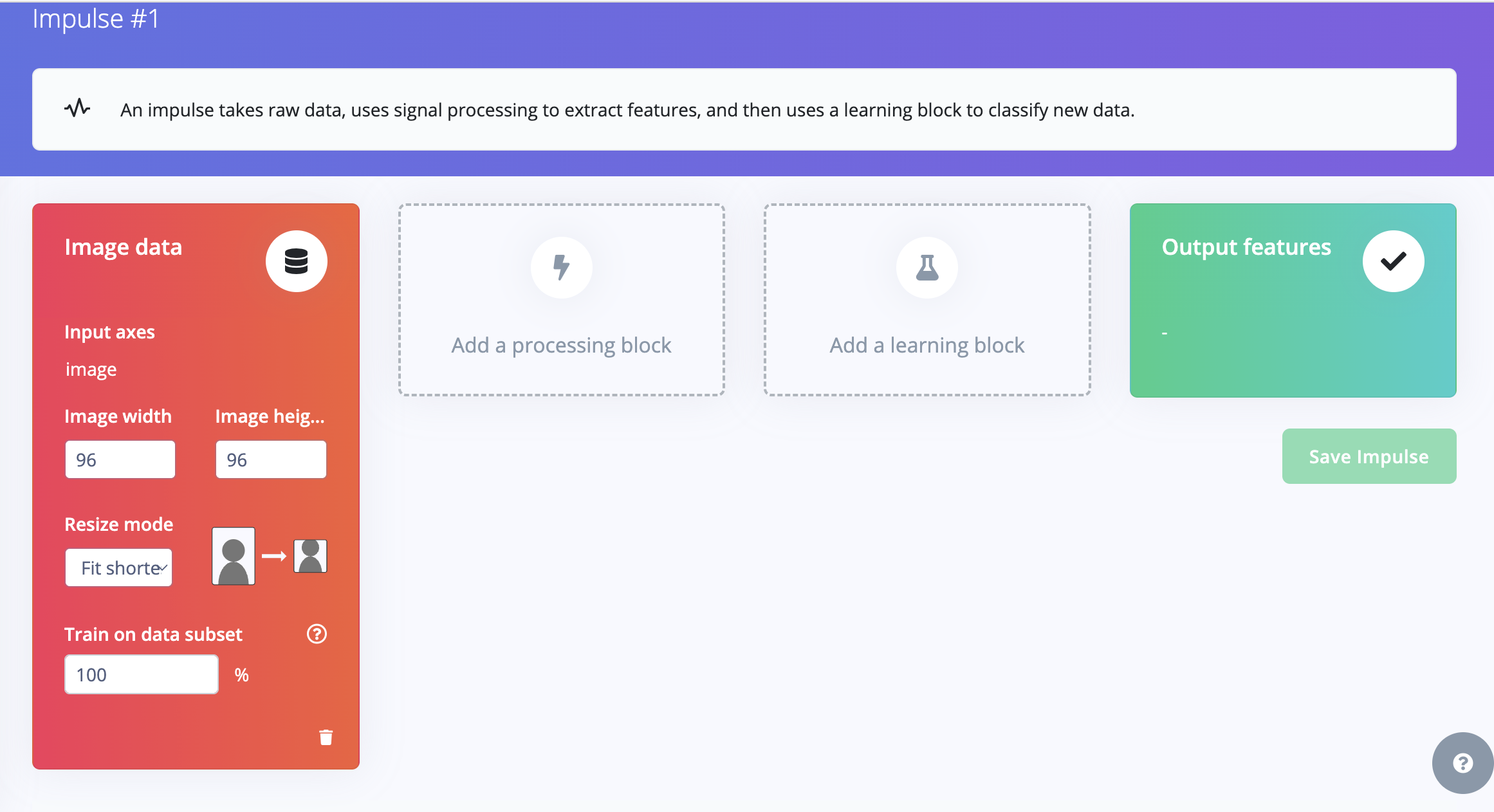Click the Output features block title
The image size is (1494, 812).
[x=1246, y=247]
